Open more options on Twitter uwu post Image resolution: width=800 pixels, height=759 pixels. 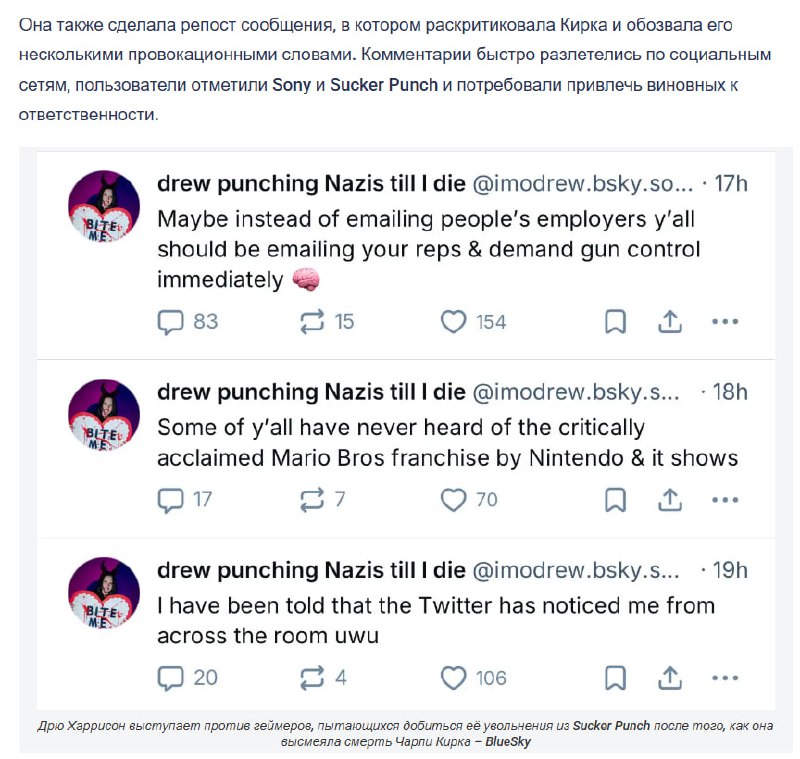[724, 678]
